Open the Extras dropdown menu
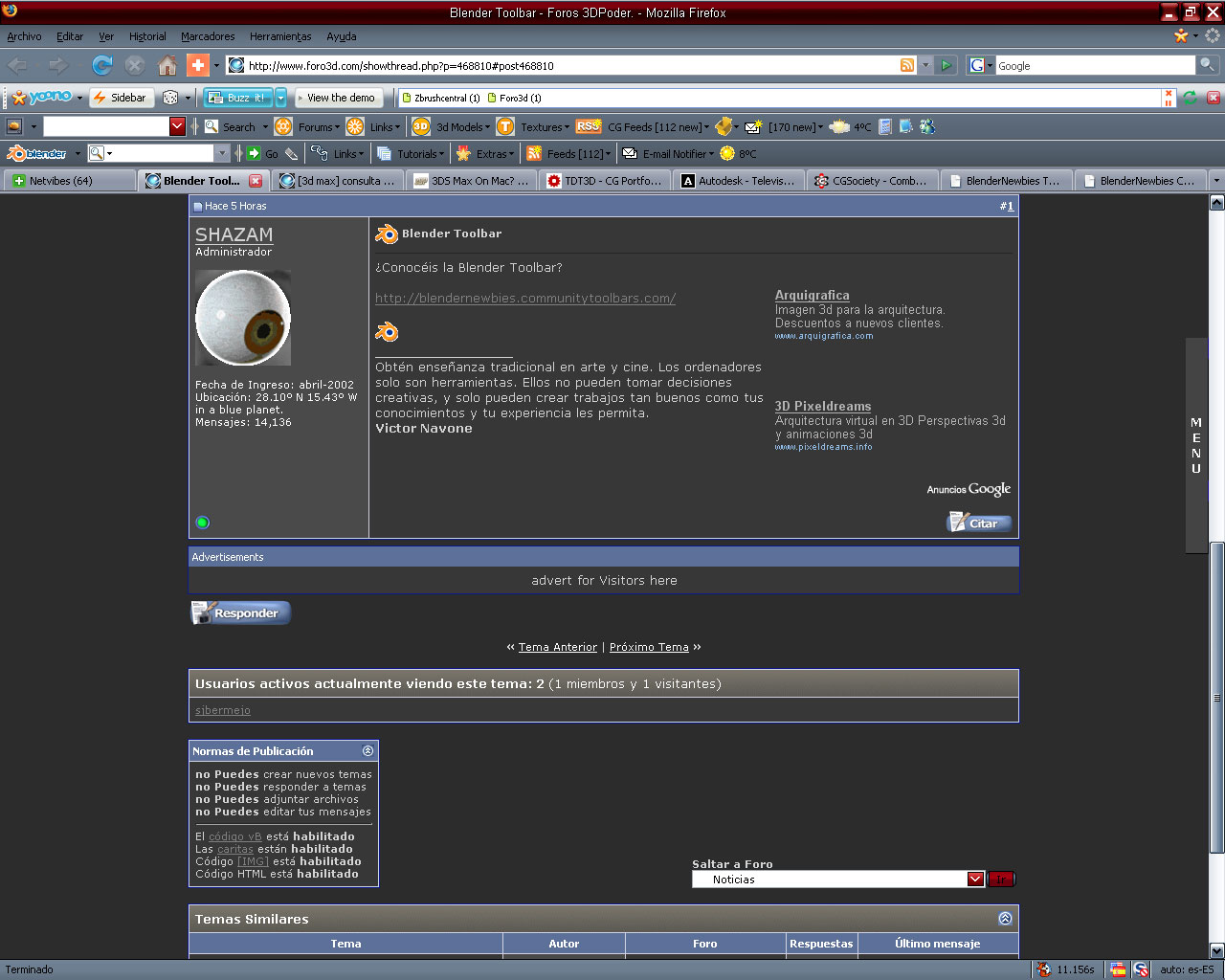 (495, 153)
